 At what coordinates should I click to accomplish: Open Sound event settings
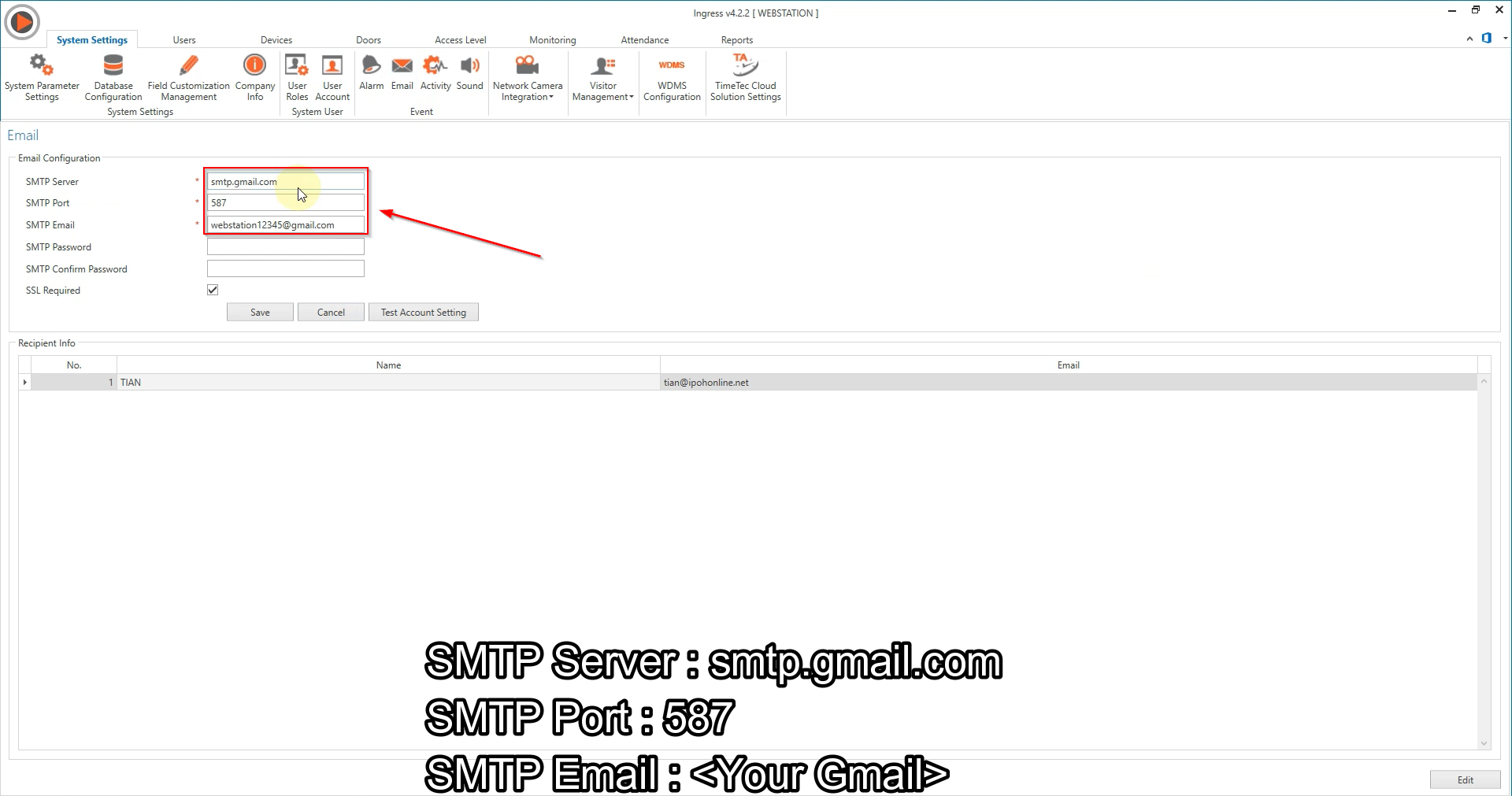pyautogui.click(x=469, y=72)
